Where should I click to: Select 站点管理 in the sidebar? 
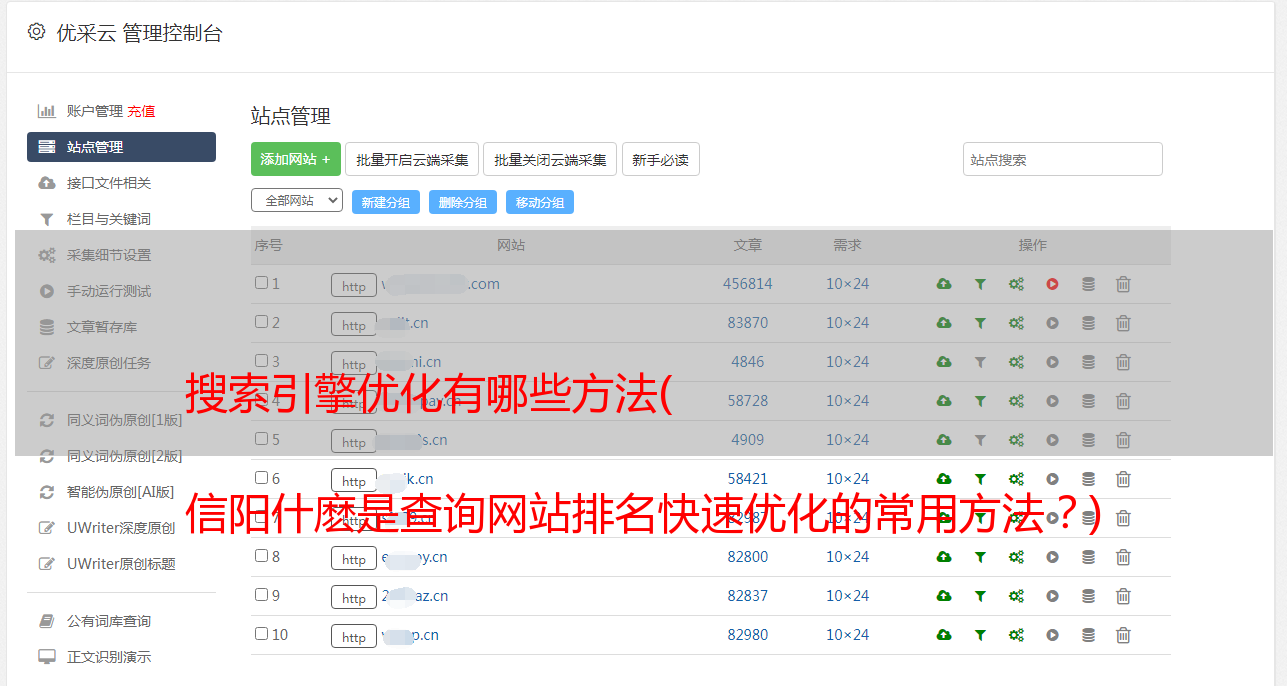pos(121,147)
